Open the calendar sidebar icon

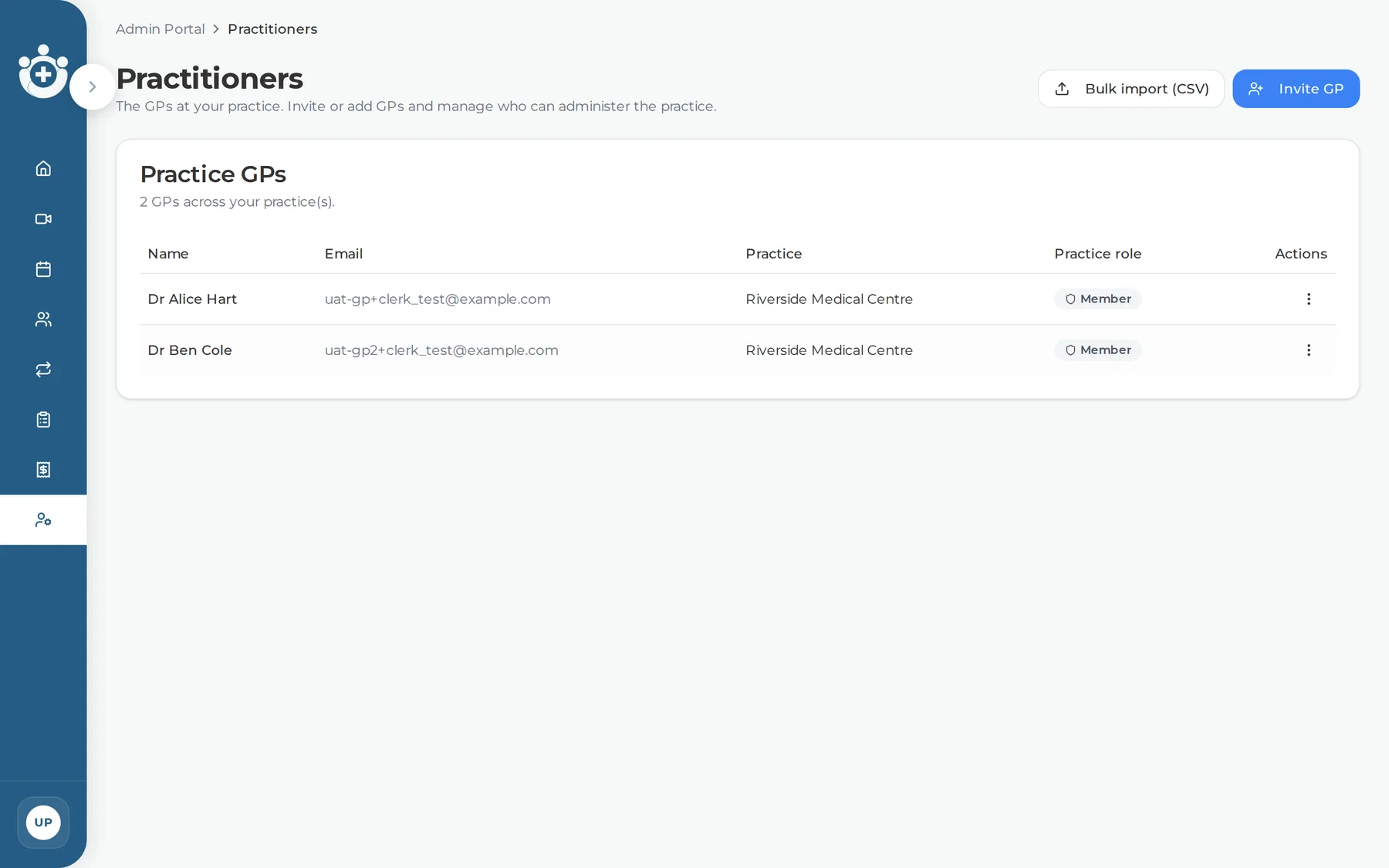click(43, 269)
